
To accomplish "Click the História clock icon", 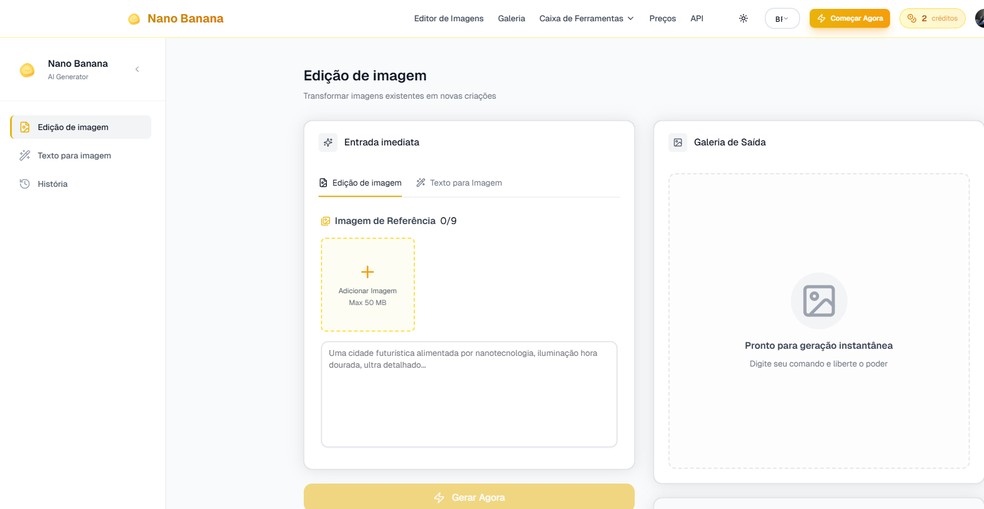I will tap(24, 184).
